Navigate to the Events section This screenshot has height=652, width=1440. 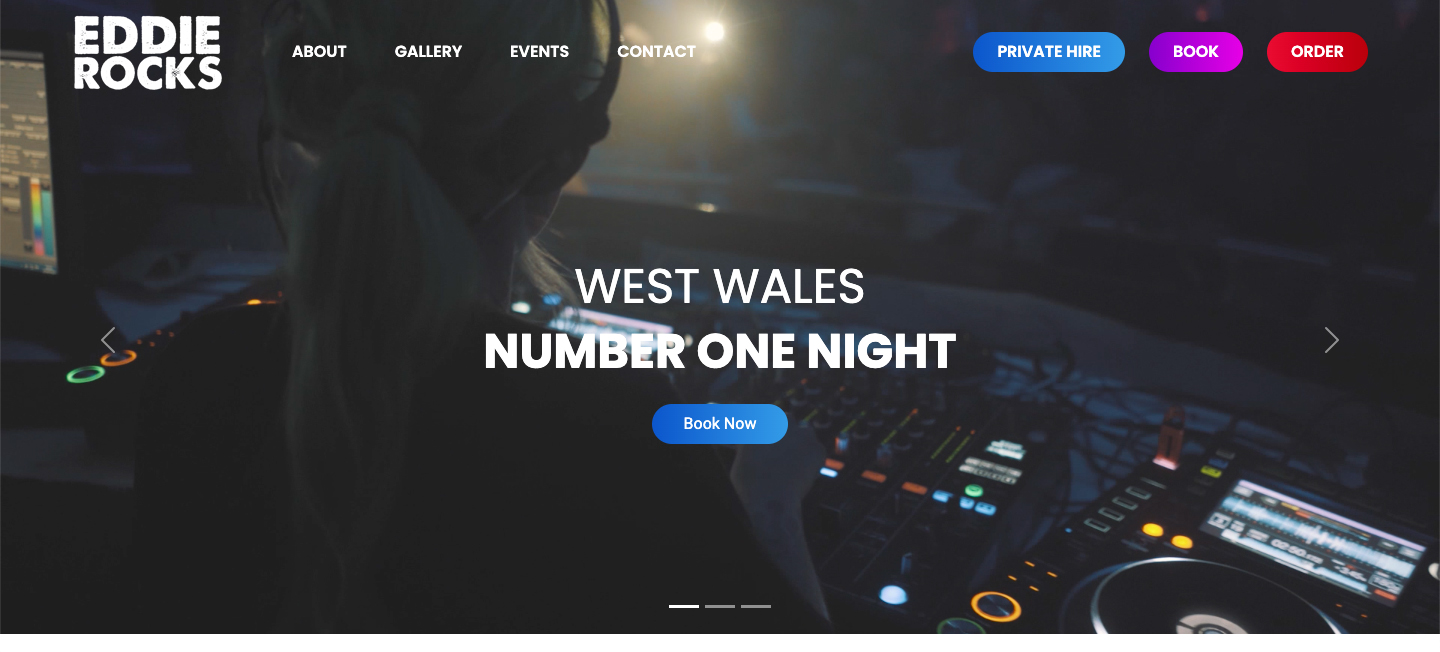click(539, 52)
